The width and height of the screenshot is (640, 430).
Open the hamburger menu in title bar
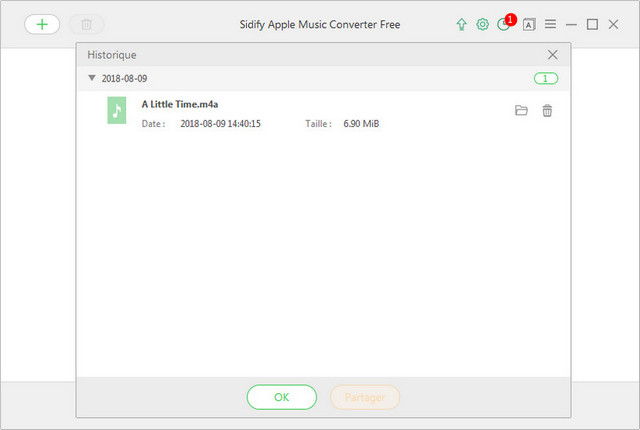pos(550,24)
